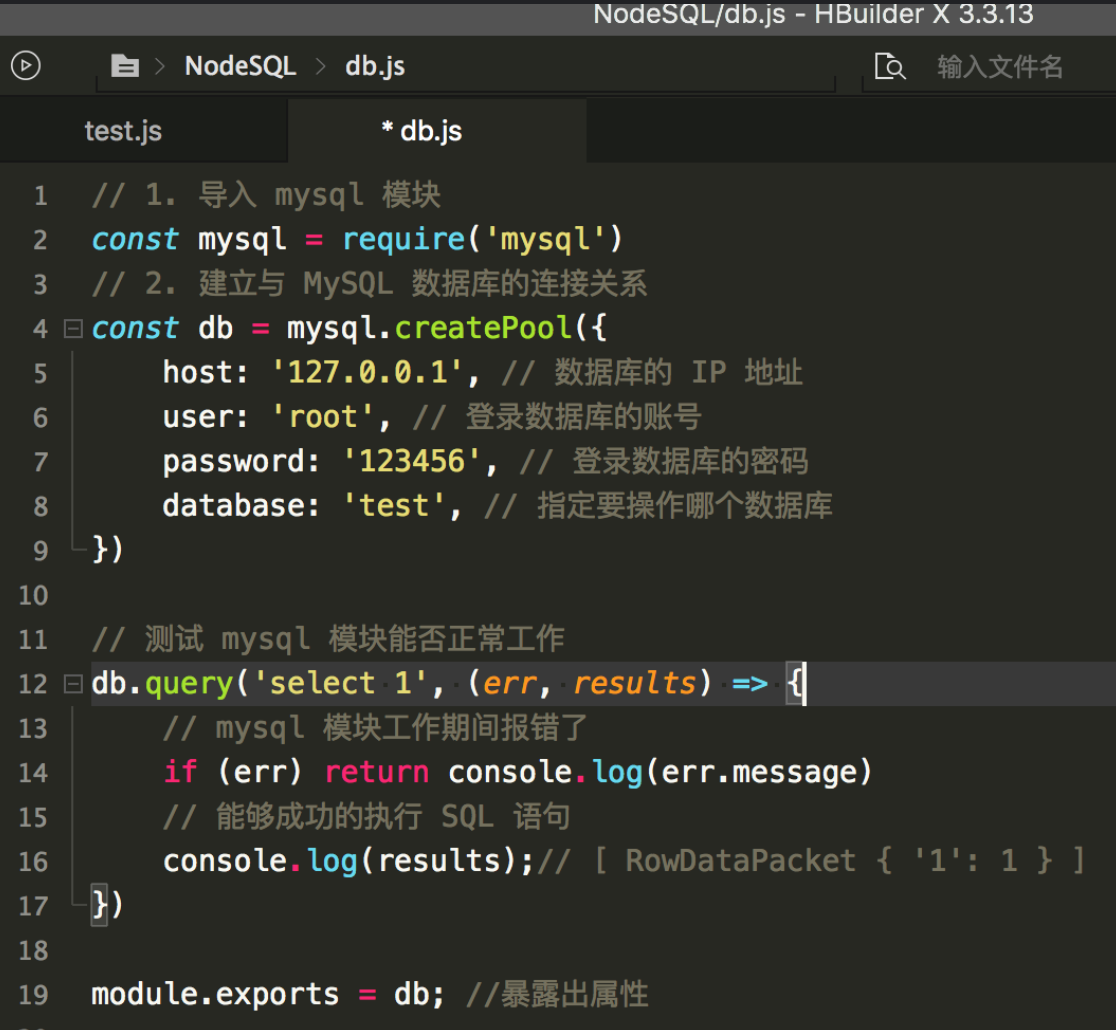This screenshot has height=1030, width=1116.
Task: Click chevron after the folder icon
Action: coord(160,66)
